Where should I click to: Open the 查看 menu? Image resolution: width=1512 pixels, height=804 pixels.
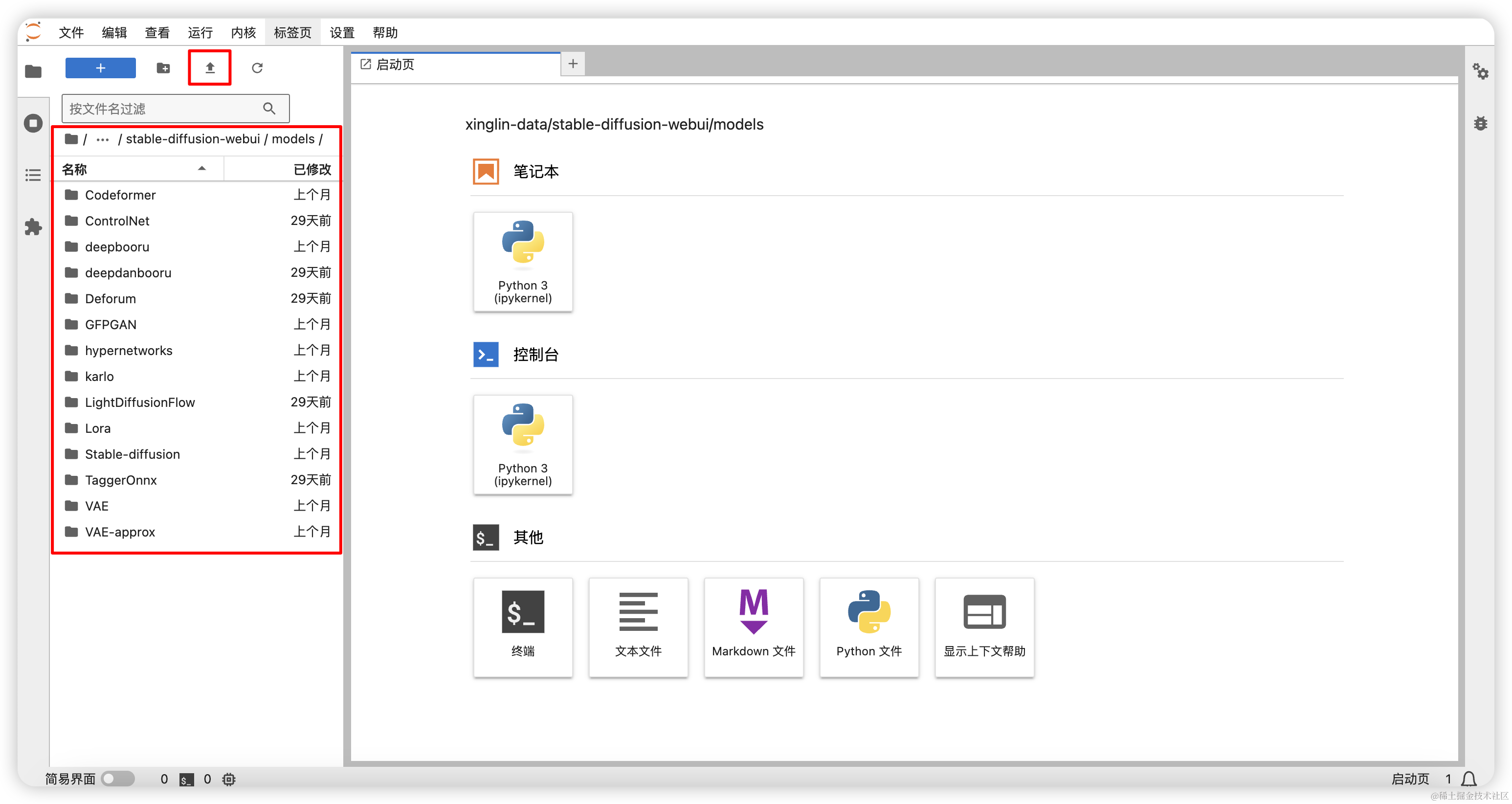pos(157,32)
